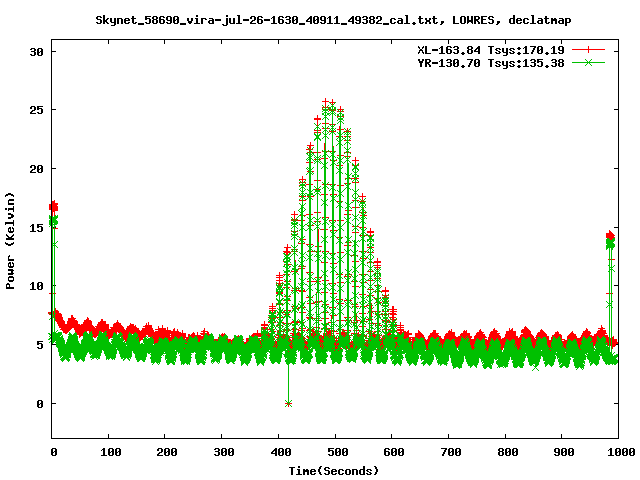Viewport: 640px width, 480px height.
Task: Click green cross legend line sample
Action: click(x=588, y=62)
